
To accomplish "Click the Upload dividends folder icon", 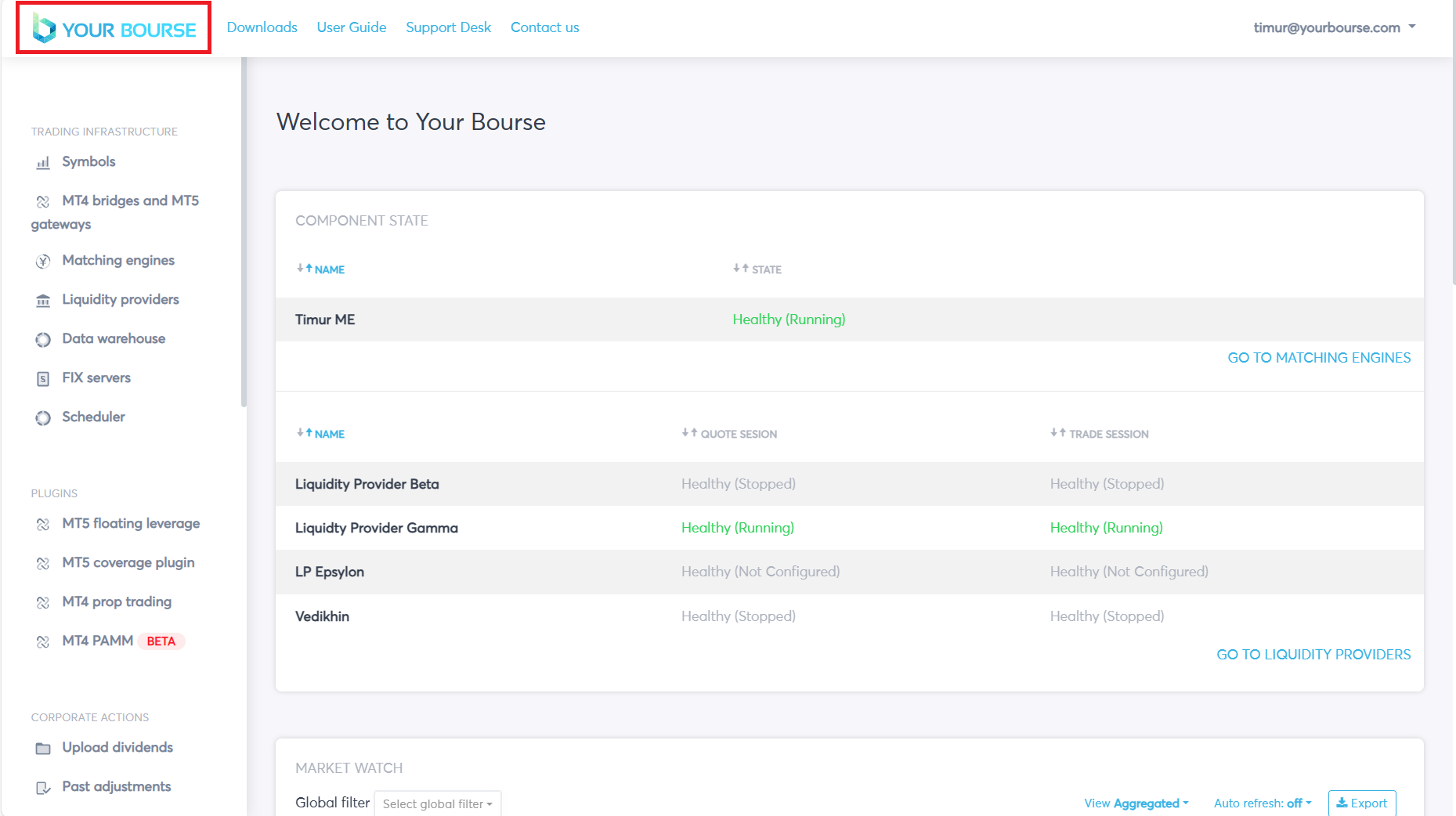I will [43, 749].
